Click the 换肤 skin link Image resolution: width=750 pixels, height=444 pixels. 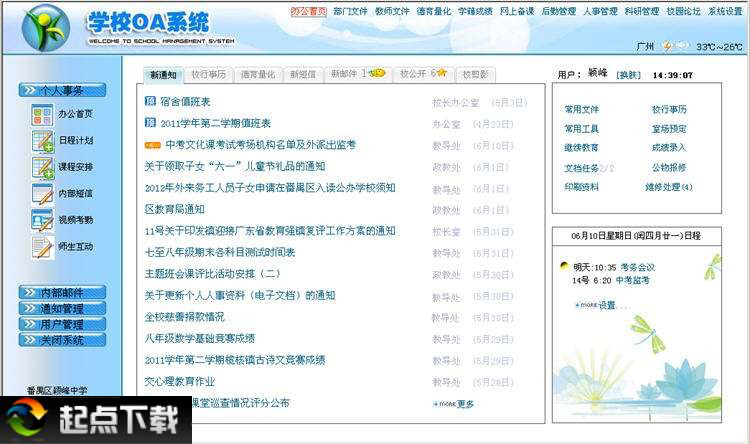pyautogui.click(x=629, y=75)
